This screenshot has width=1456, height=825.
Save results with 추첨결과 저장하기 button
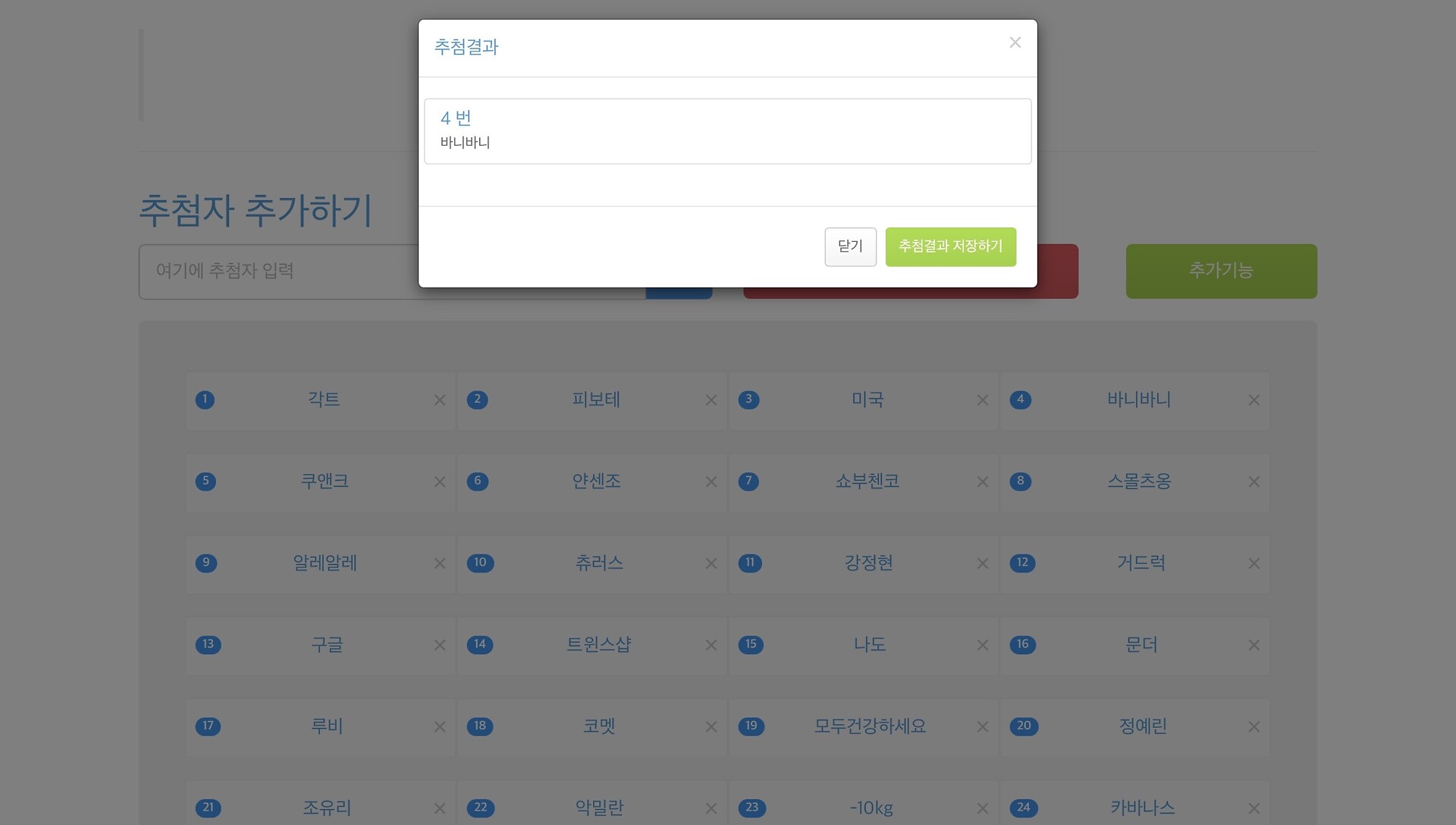(950, 246)
